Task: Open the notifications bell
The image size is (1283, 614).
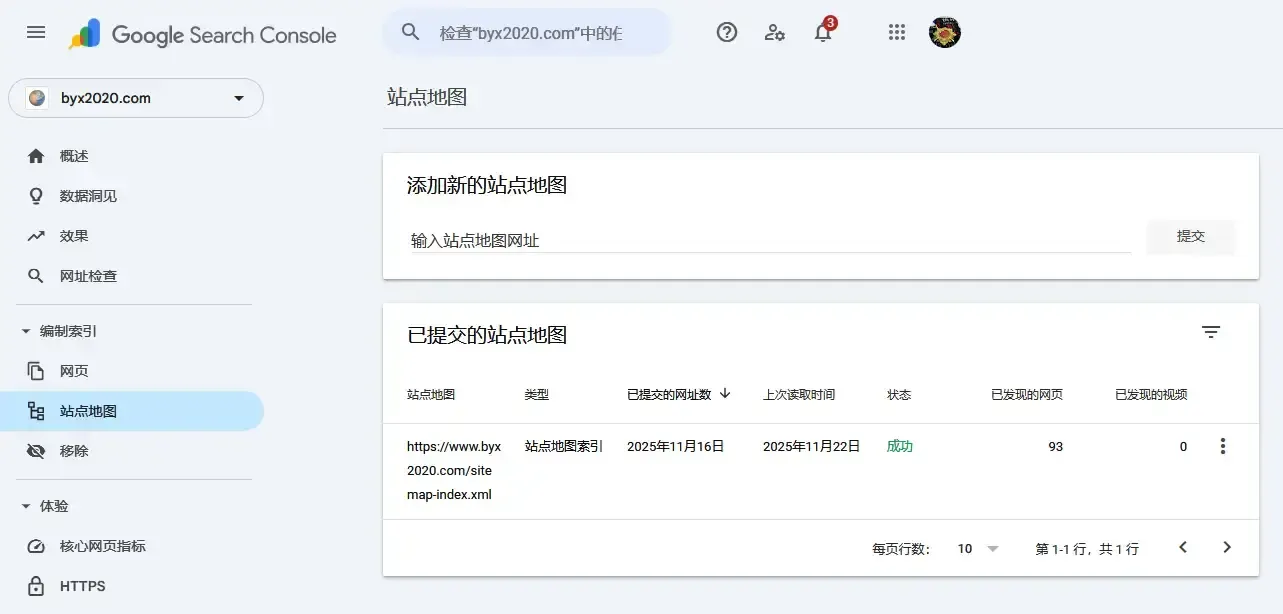Action: [823, 33]
